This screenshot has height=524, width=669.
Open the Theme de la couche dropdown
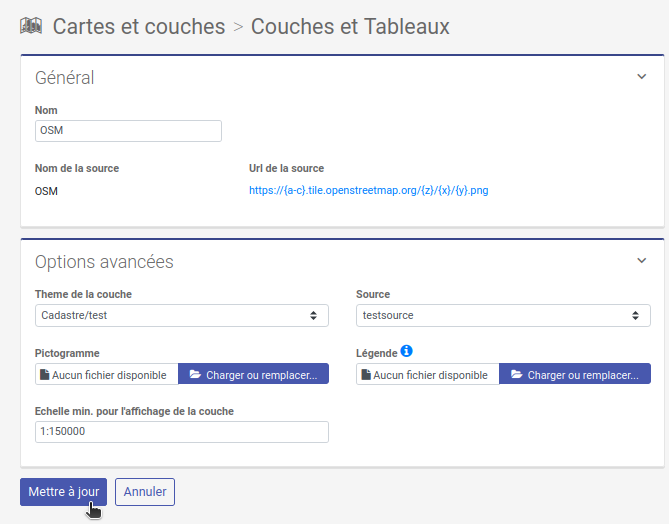coord(181,315)
